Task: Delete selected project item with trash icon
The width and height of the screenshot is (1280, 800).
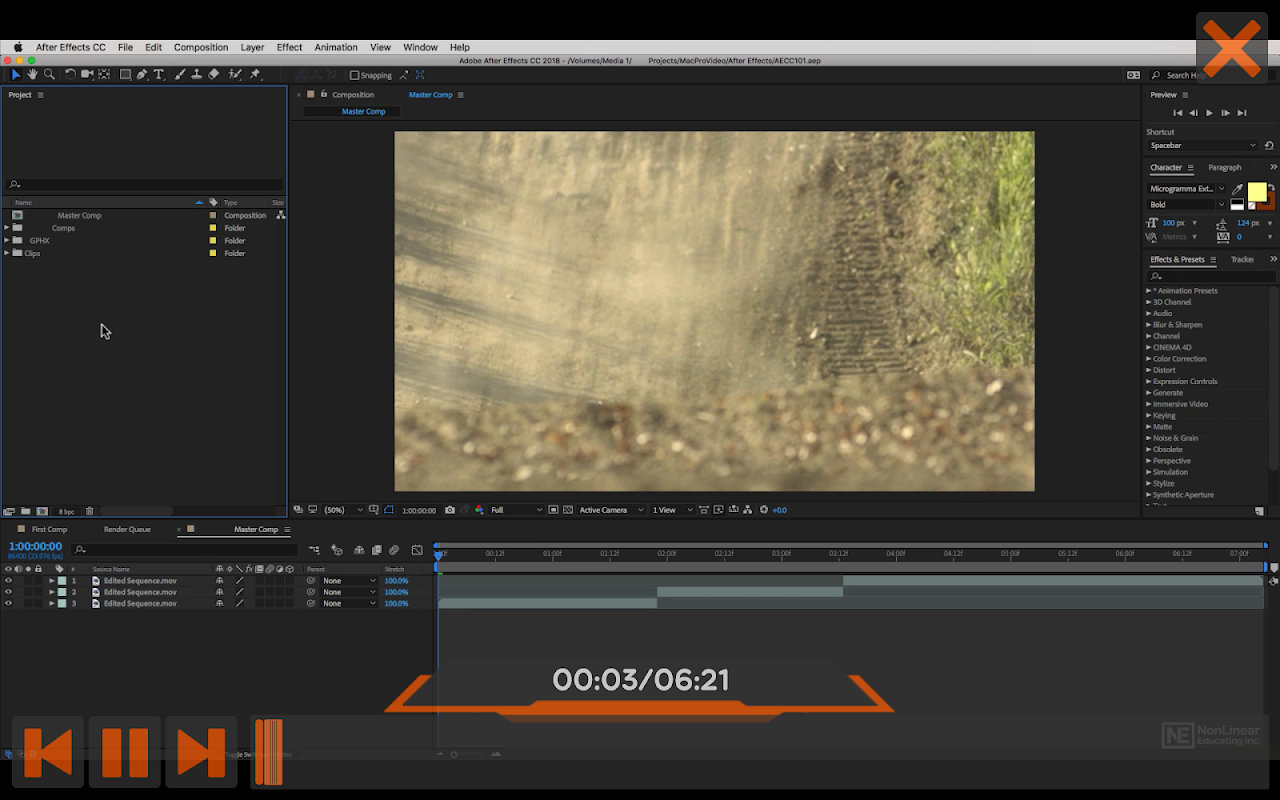Action: pos(89,511)
